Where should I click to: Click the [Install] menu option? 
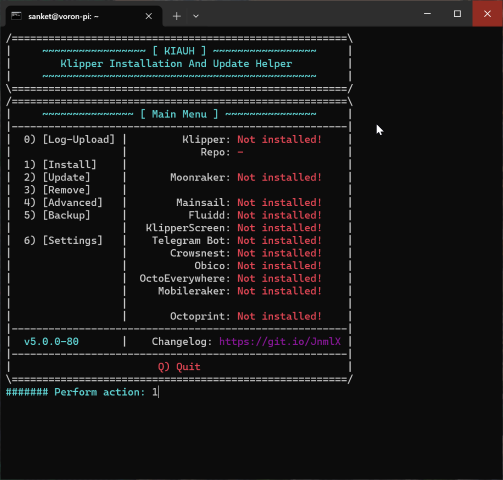coord(60,164)
